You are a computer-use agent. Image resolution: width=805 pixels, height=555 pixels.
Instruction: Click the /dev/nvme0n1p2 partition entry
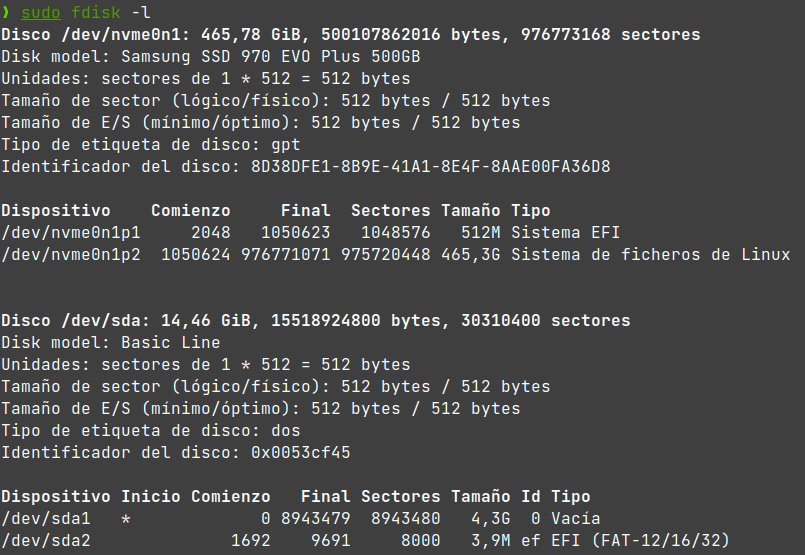coord(71,255)
